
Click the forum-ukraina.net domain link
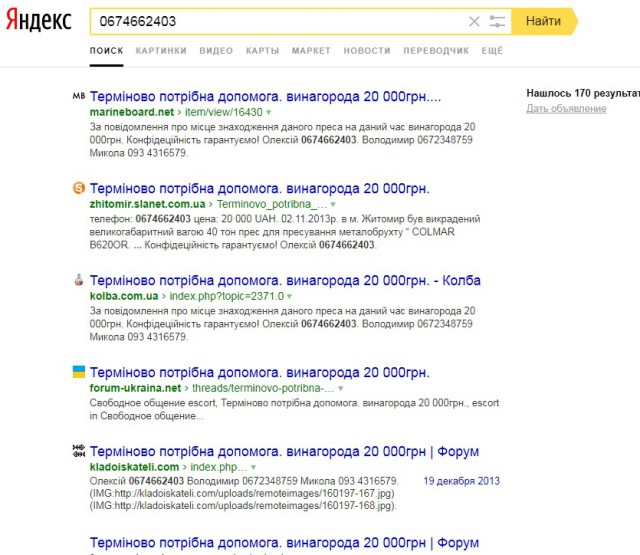[135, 388]
